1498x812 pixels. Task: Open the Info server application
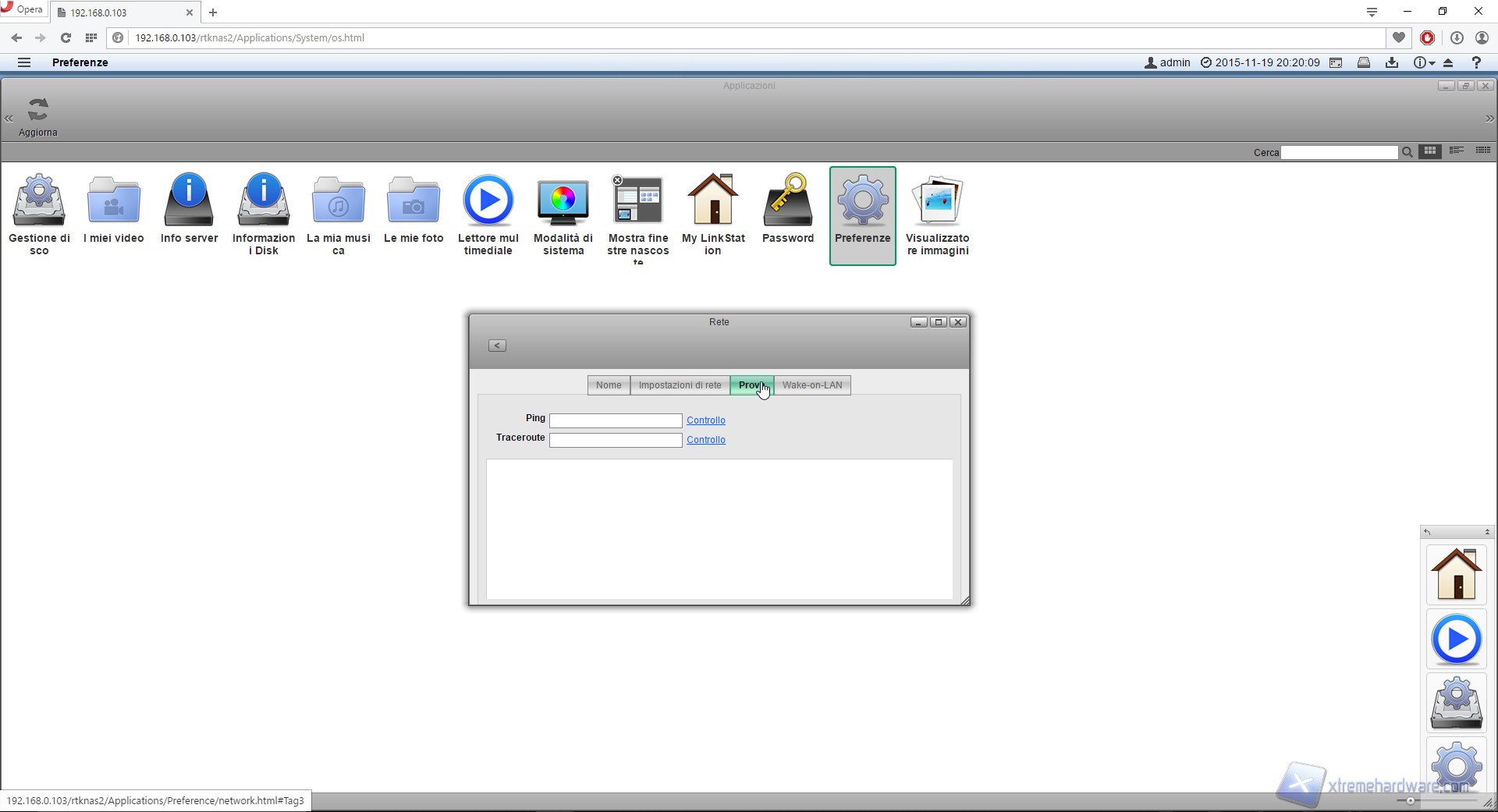tap(189, 201)
